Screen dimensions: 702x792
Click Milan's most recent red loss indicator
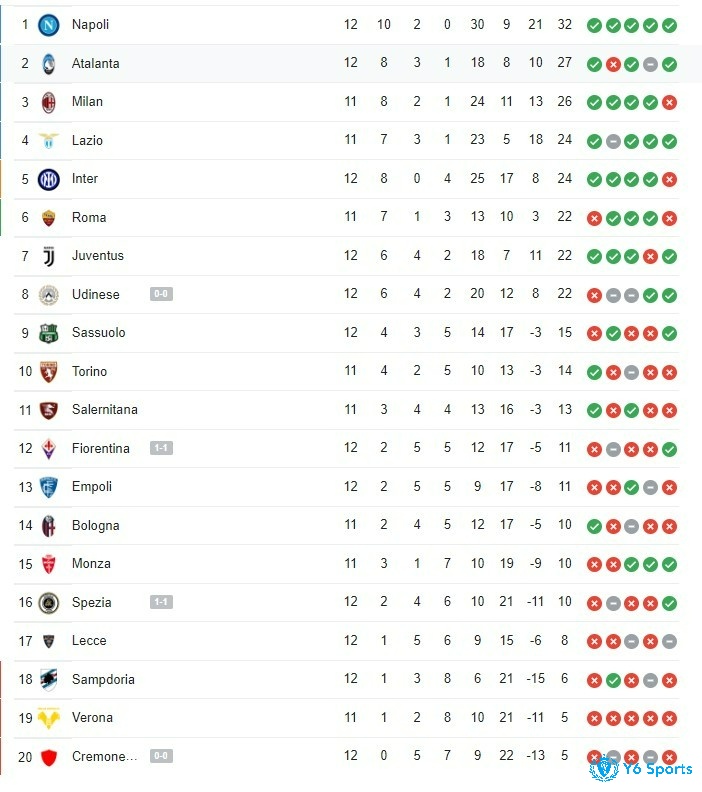(x=670, y=103)
